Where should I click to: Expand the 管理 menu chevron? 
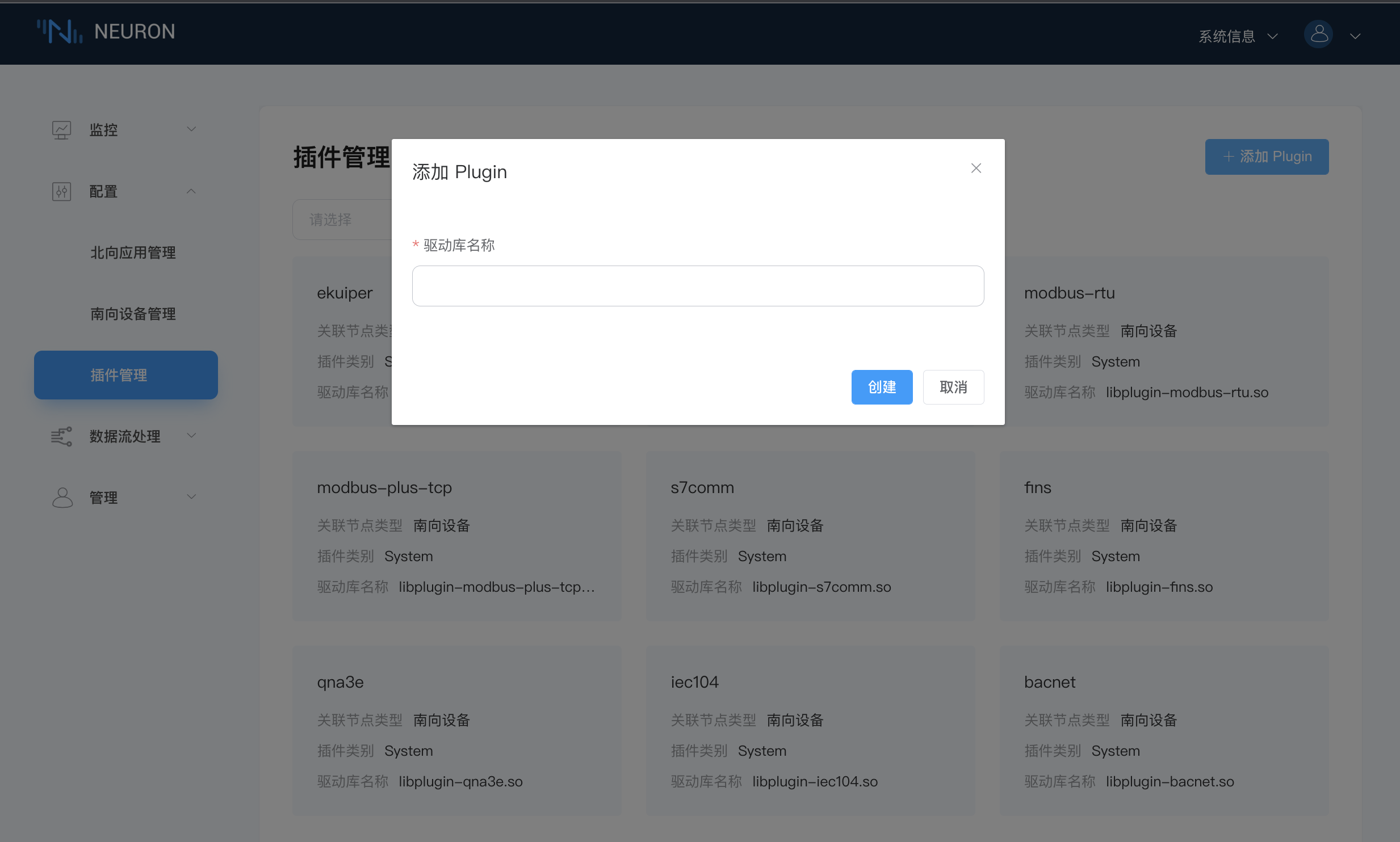tap(191, 497)
